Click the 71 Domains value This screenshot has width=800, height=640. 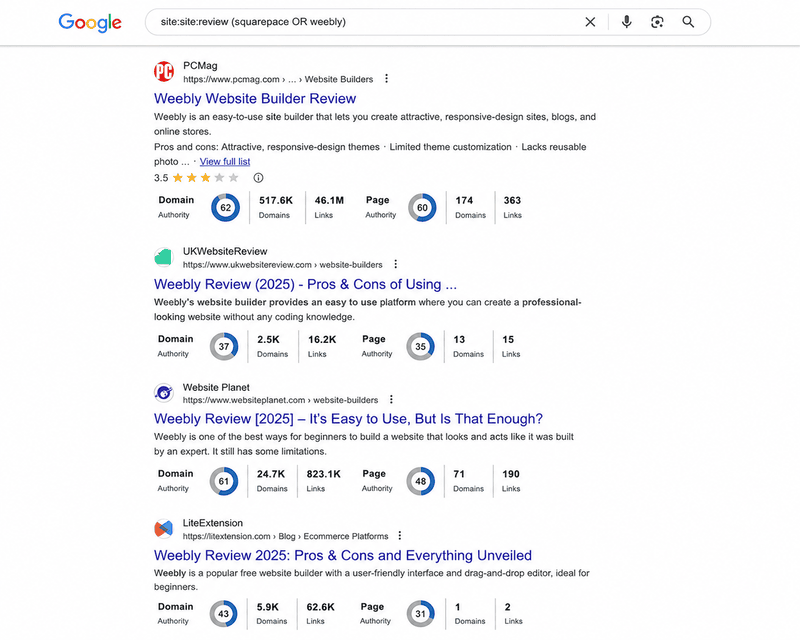(459, 474)
